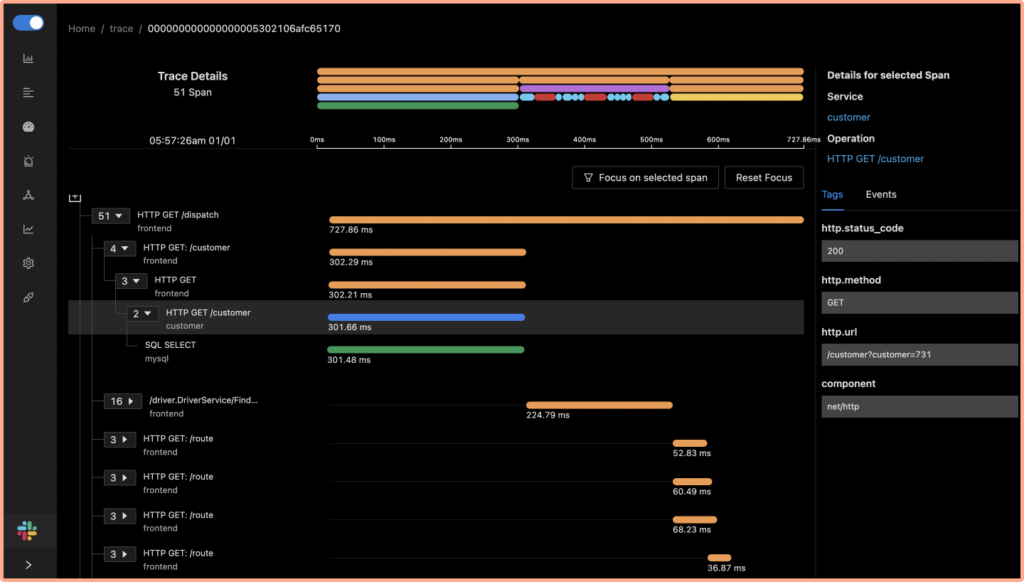Viewport: 1024px width, 582px height.
Task: Select the logs list icon in sidebar
Action: (x=28, y=92)
